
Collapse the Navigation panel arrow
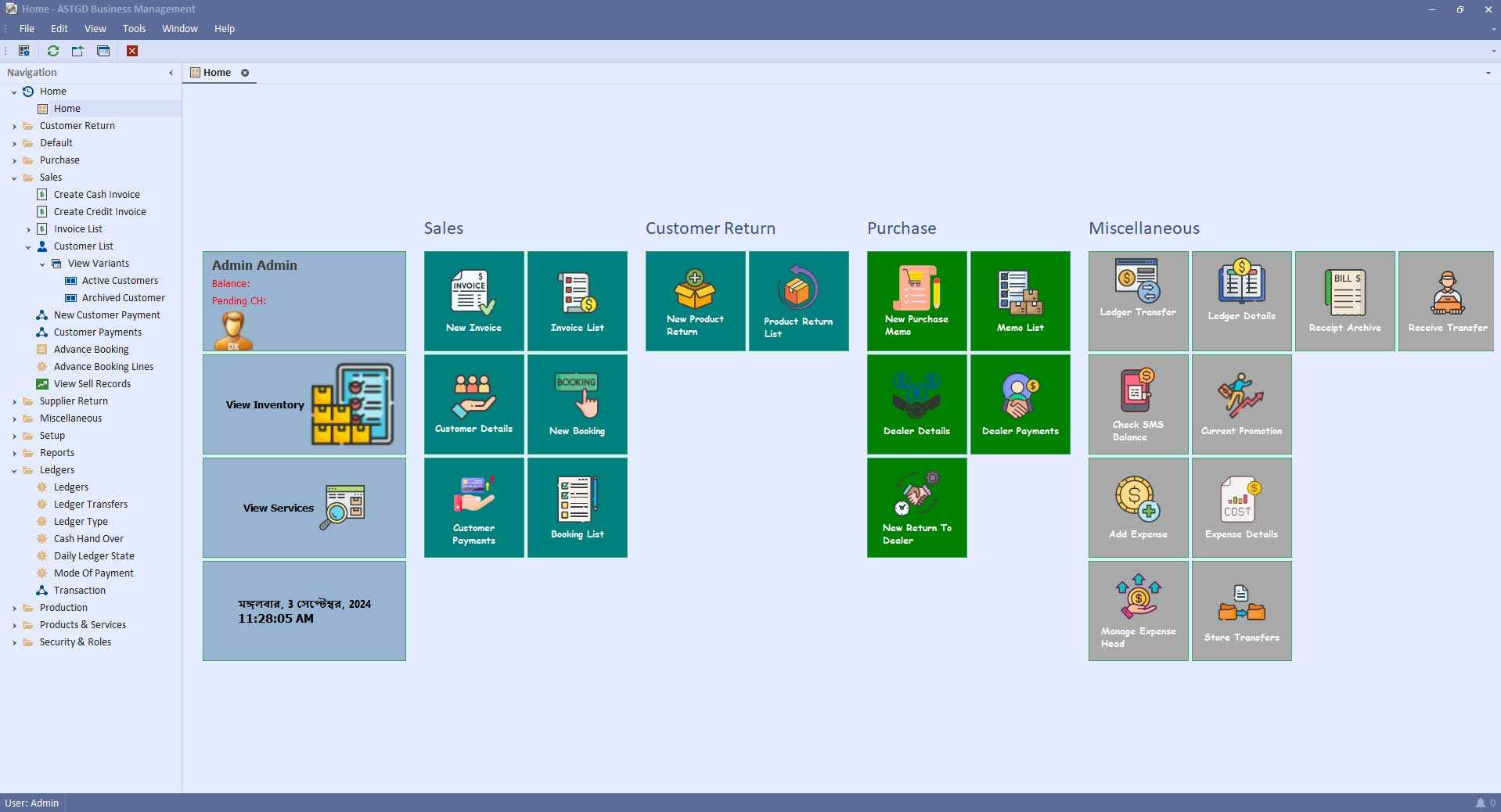(x=171, y=73)
